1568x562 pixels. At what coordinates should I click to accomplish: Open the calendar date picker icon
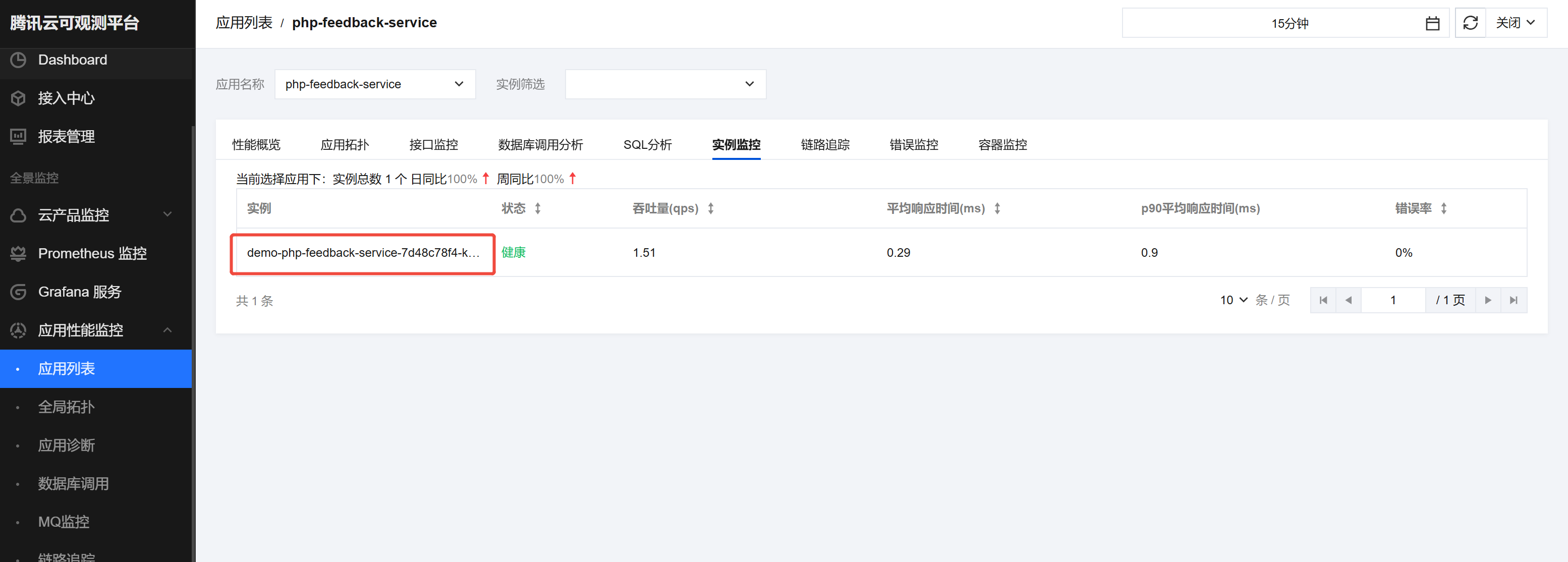click(1432, 23)
